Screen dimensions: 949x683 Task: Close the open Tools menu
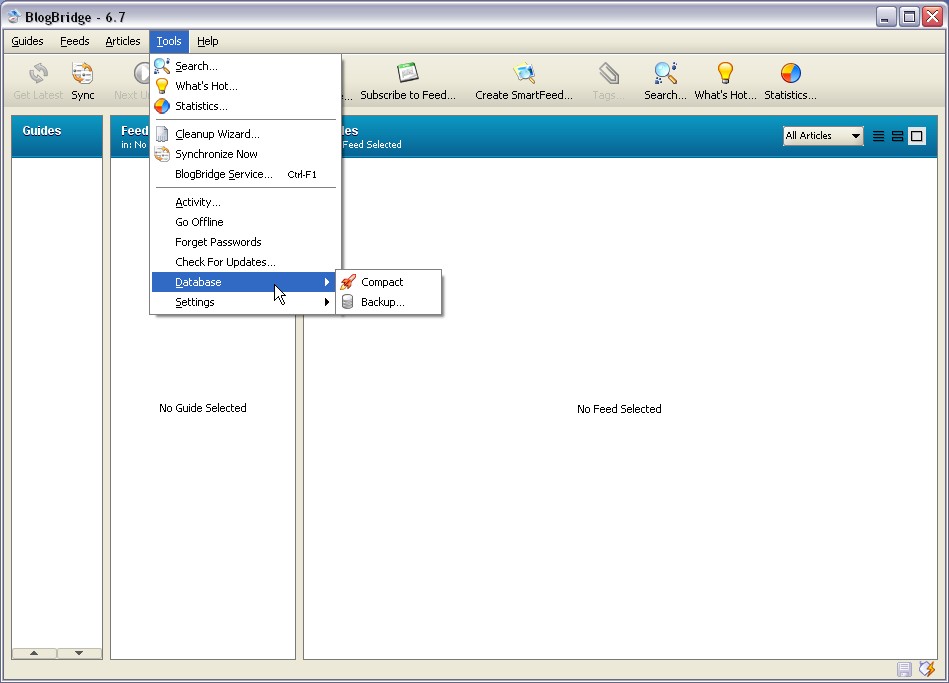pos(169,41)
